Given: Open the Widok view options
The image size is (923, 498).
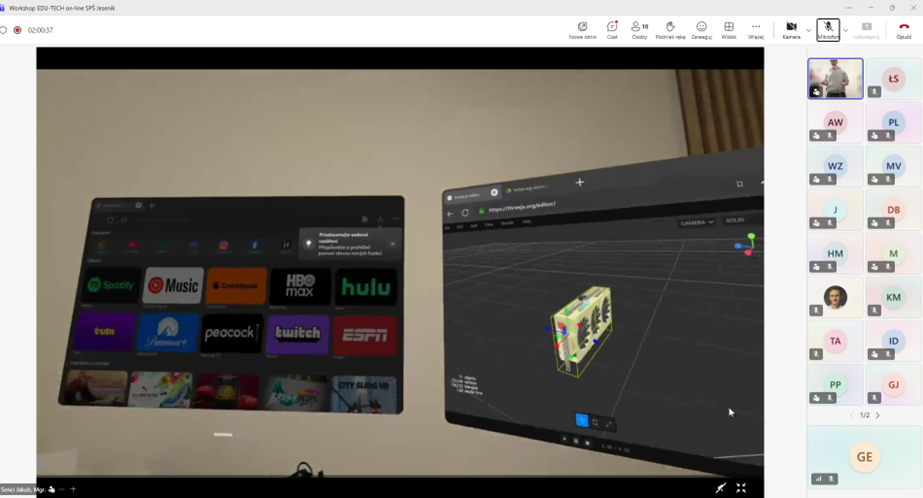Looking at the screenshot, I should point(729,30).
